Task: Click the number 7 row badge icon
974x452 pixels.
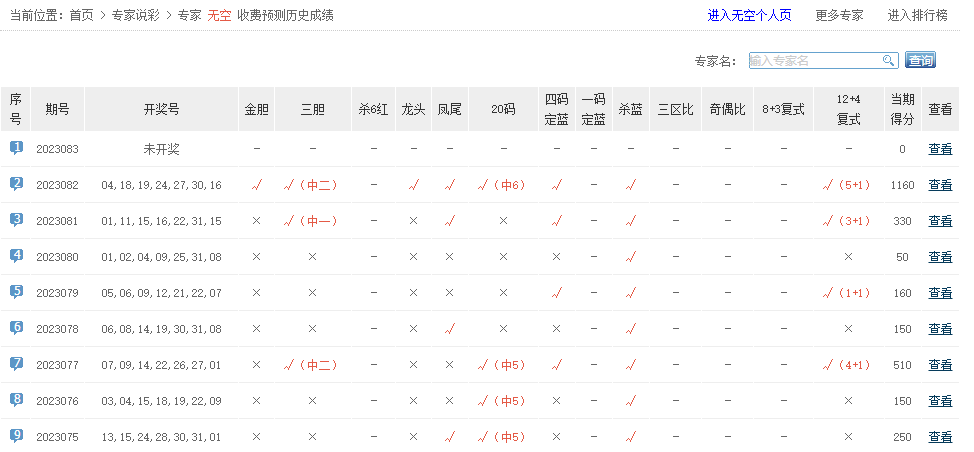Action: point(16,364)
